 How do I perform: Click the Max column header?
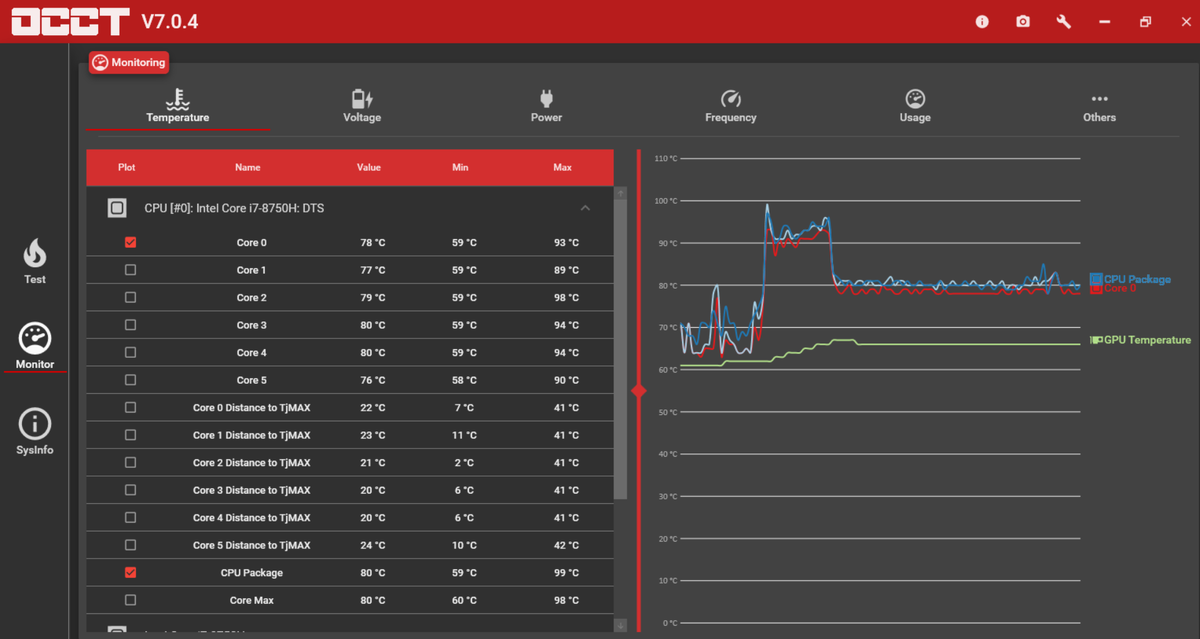(563, 167)
